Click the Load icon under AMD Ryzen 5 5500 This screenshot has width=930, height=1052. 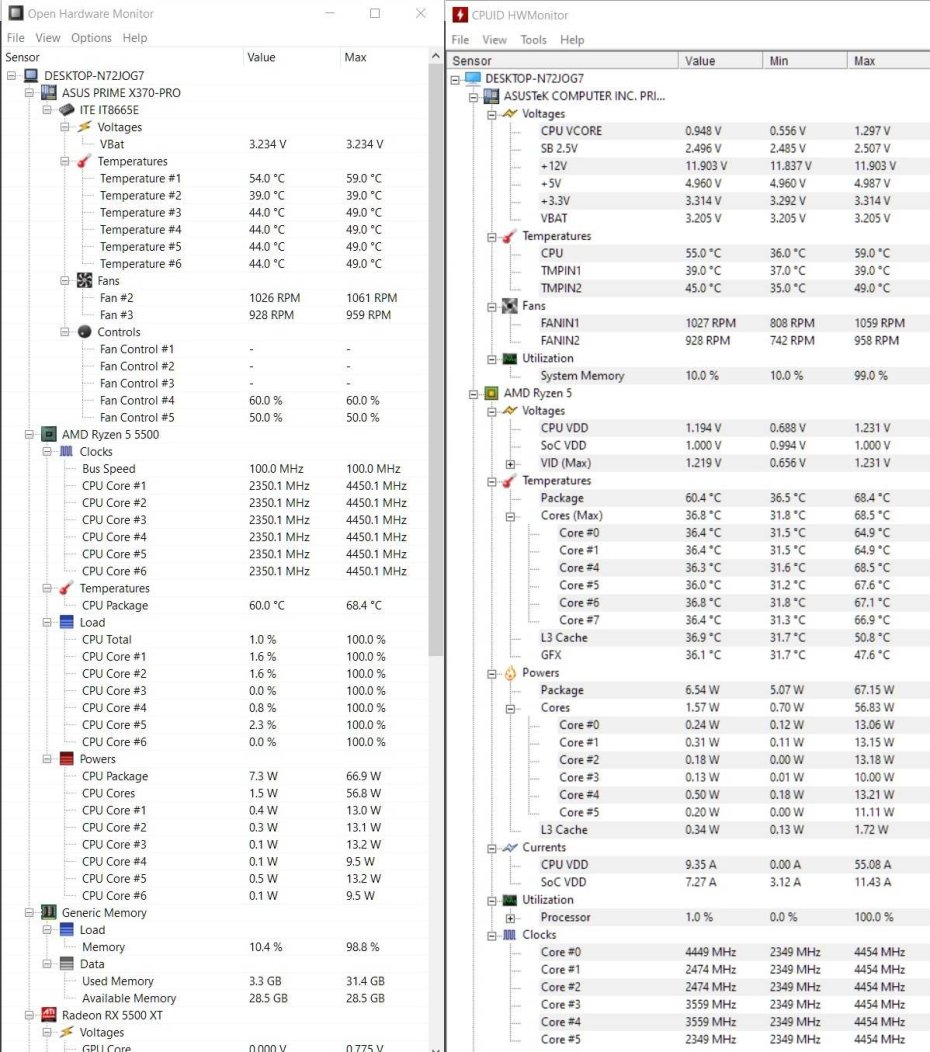point(66,622)
